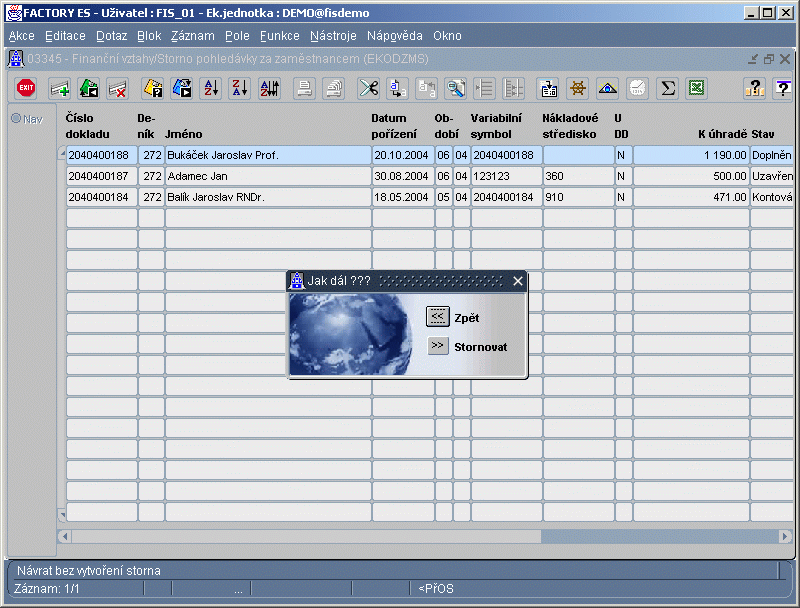Screen dimensions: 800x608
Task: Click the single-column list layout icon
Action: 485,88
